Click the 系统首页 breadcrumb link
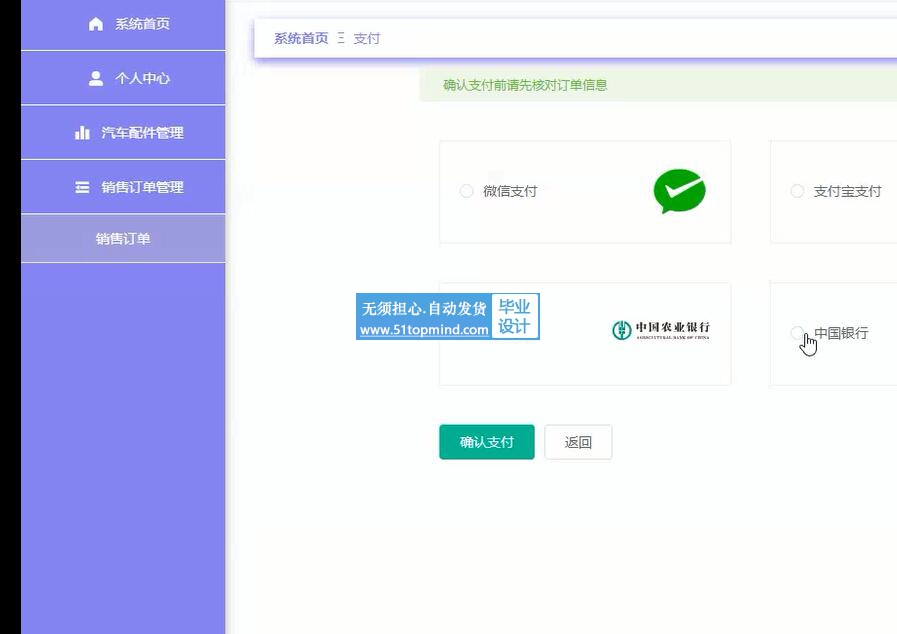This screenshot has height=634, width=897. click(x=301, y=38)
